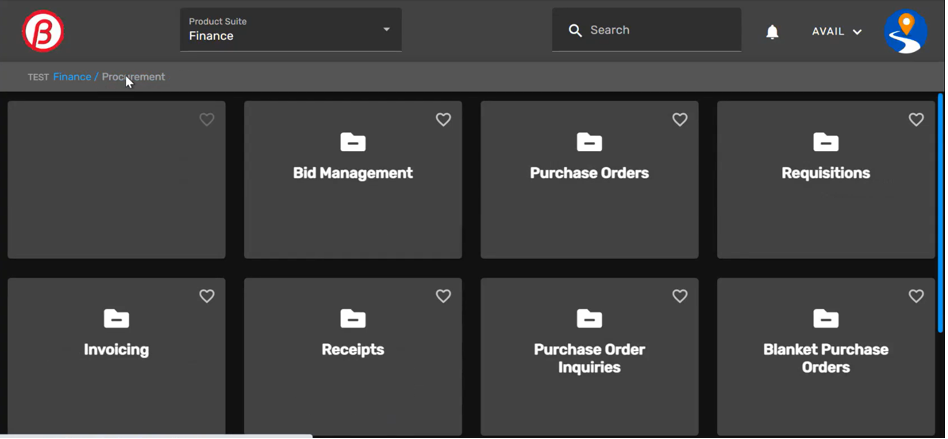Click the Invoicing folder icon
This screenshot has width=948, height=439.
(x=117, y=319)
